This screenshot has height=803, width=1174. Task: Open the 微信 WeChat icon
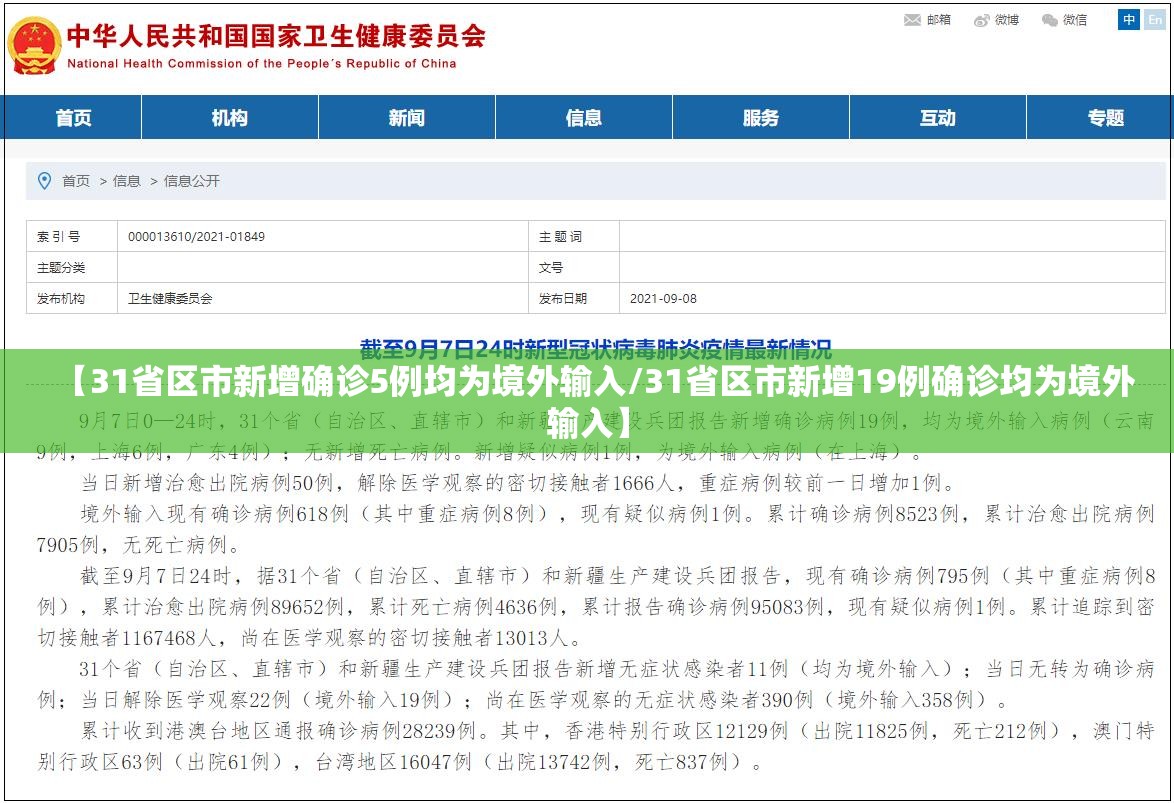(1050, 20)
